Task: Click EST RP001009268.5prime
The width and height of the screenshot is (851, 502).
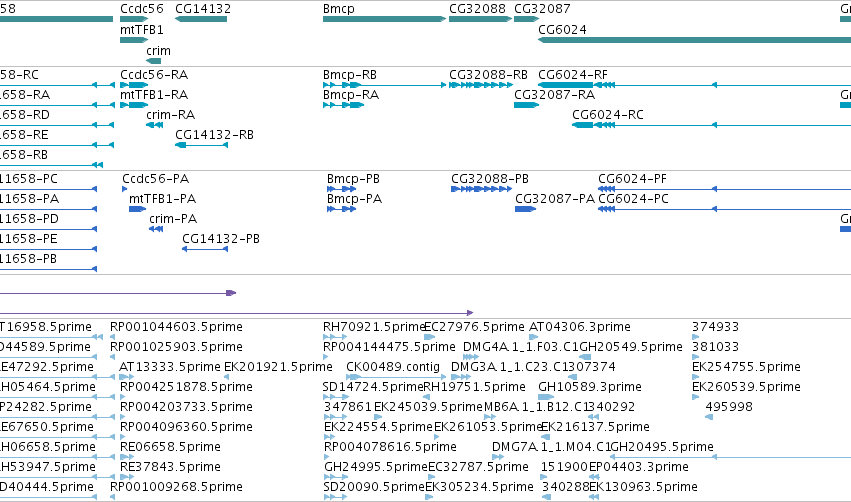Action: pos(176,487)
